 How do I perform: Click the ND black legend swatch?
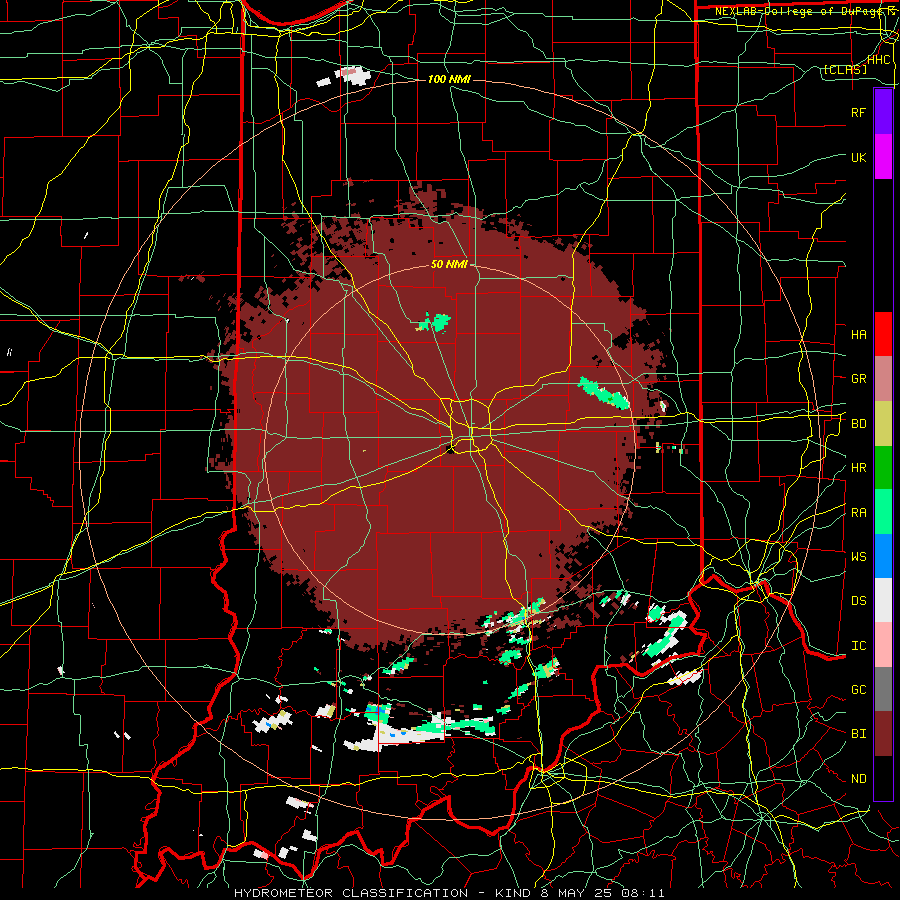click(x=883, y=778)
